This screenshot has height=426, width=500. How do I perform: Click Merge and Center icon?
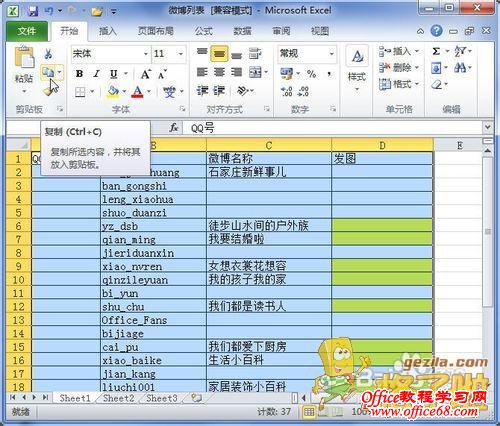(255, 72)
